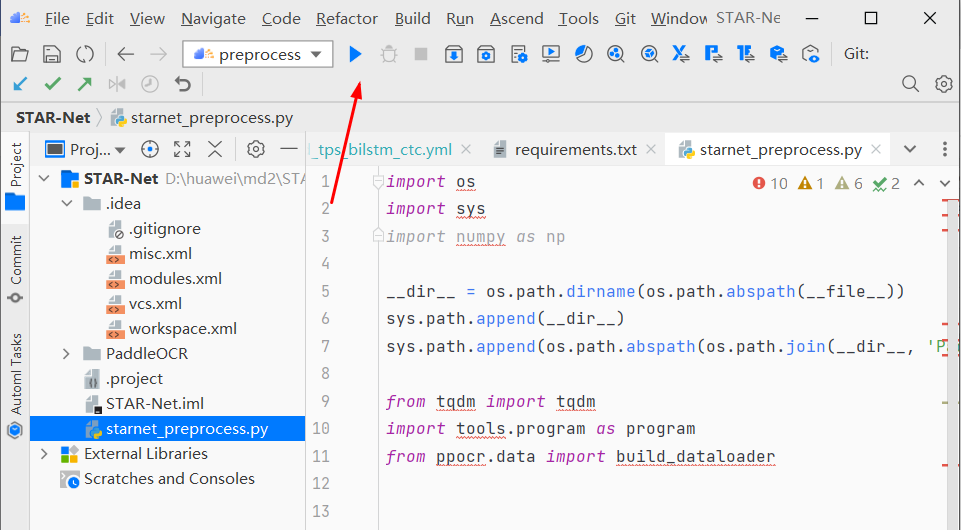Image resolution: width=961 pixels, height=530 pixels.
Task: Open Search Everywhere magnifier icon
Action: click(x=910, y=84)
